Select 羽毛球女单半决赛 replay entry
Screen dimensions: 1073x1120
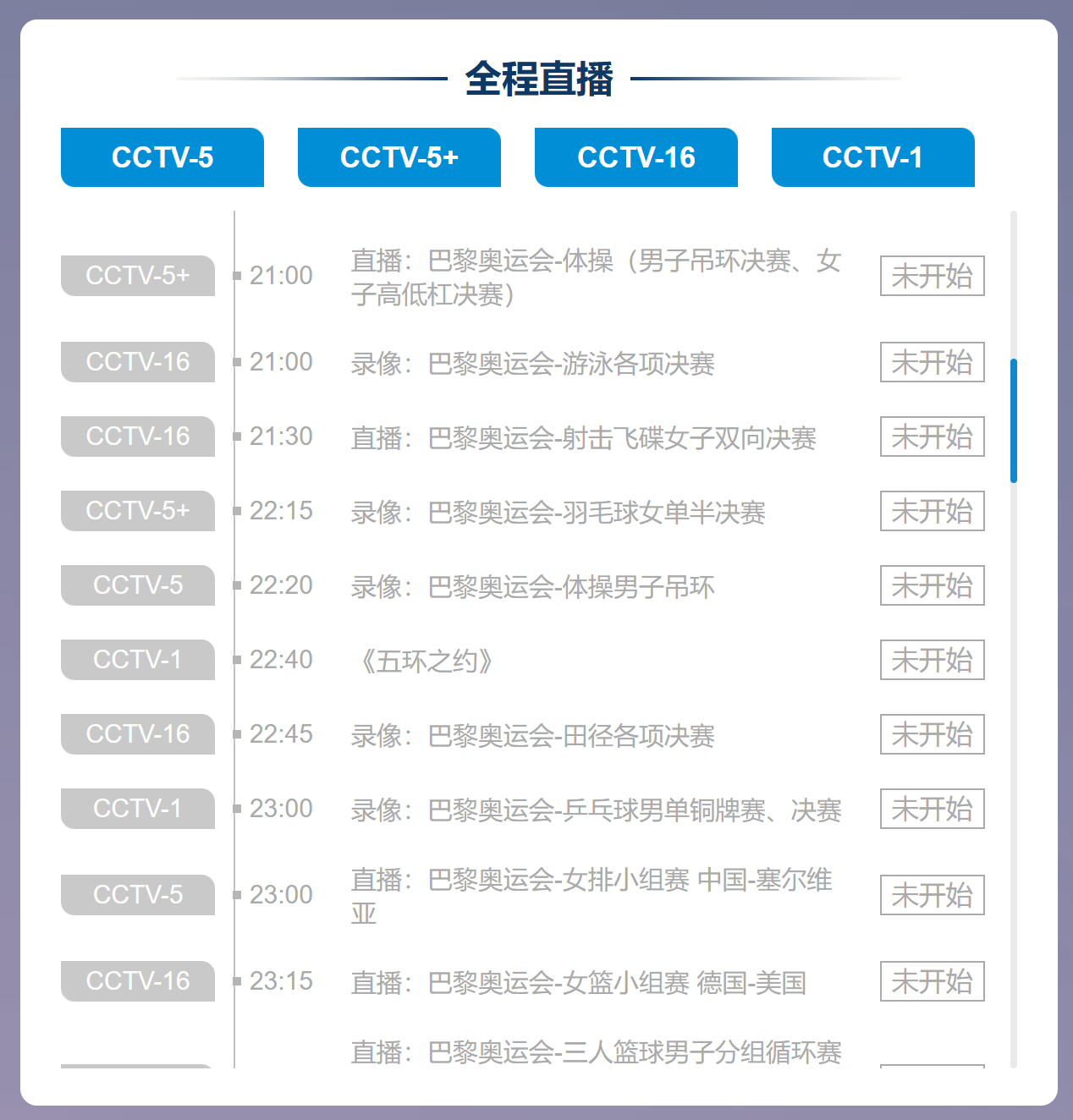tap(558, 513)
